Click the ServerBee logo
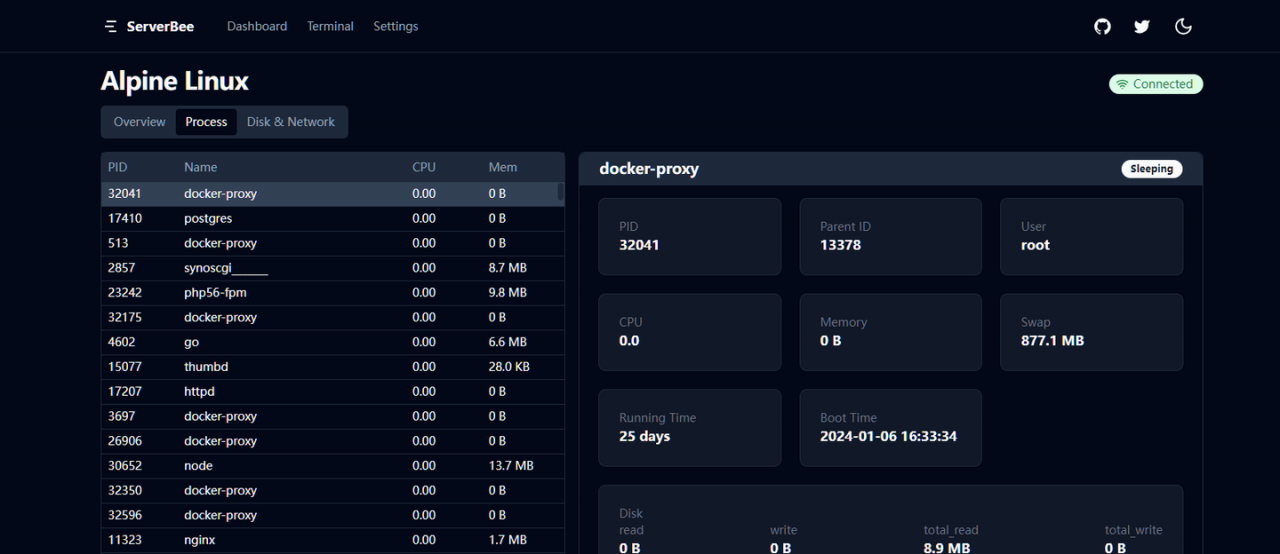Viewport: 1280px width, 554px height. (x=149, y=26)
